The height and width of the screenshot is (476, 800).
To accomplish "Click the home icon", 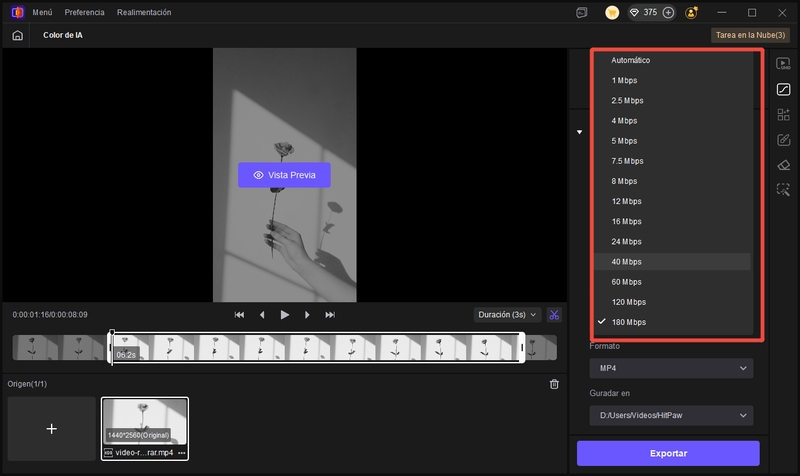I will coord(17,35).
